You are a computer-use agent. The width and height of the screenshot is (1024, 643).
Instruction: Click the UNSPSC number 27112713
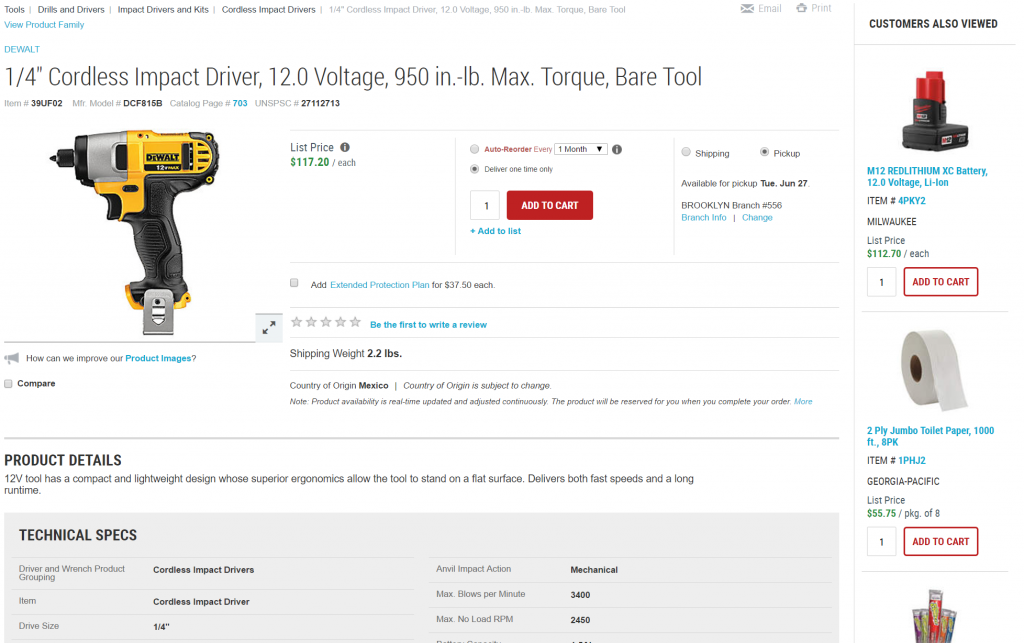pyautogui.click(x=321, y=103)
